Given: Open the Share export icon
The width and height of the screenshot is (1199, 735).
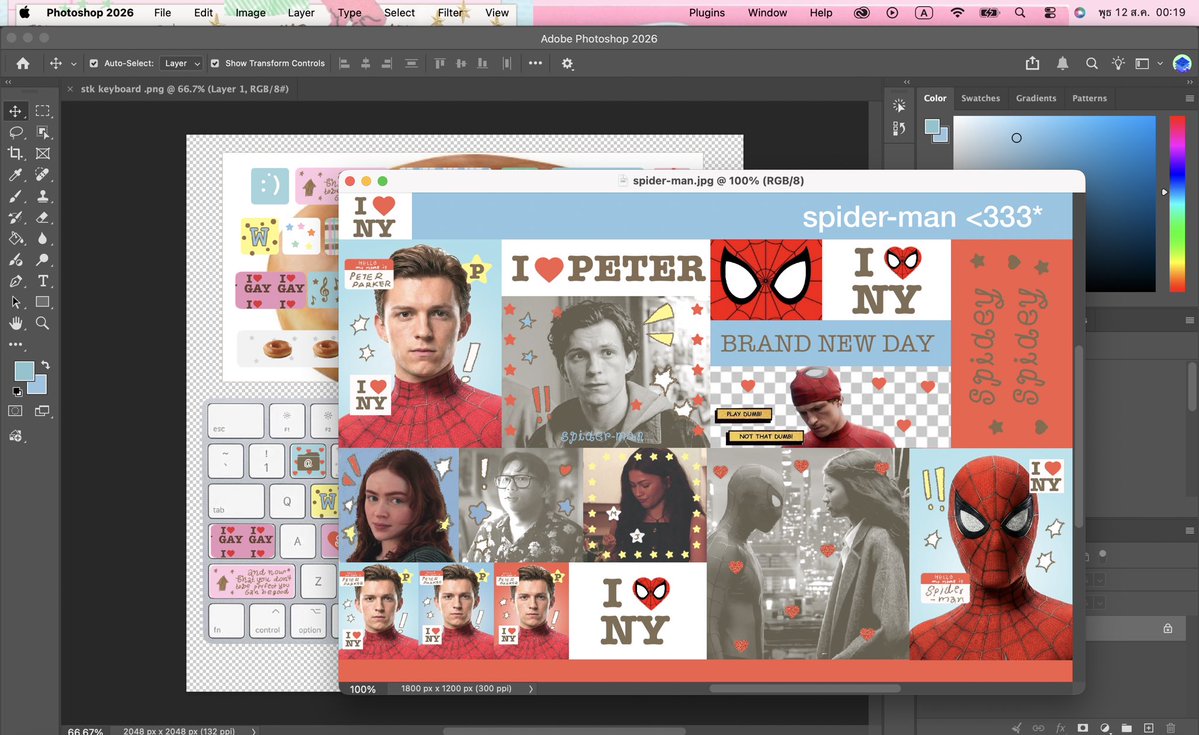Looking at the screenshot, I should pyautogui.click(x=1032, y=63).
